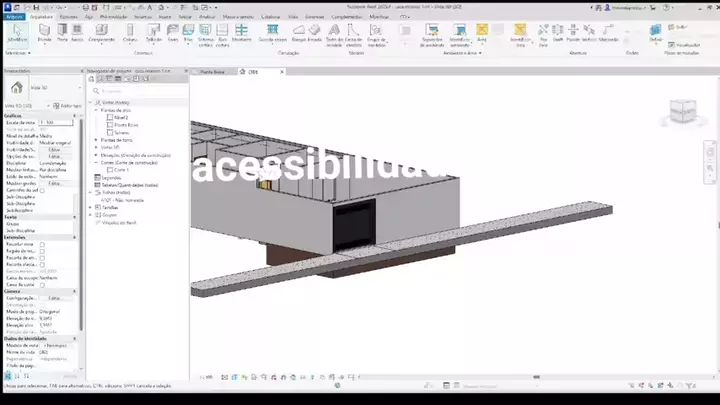Toggle the Caminho do sol checkbox
Screen dimensions: 720x405
42,190
